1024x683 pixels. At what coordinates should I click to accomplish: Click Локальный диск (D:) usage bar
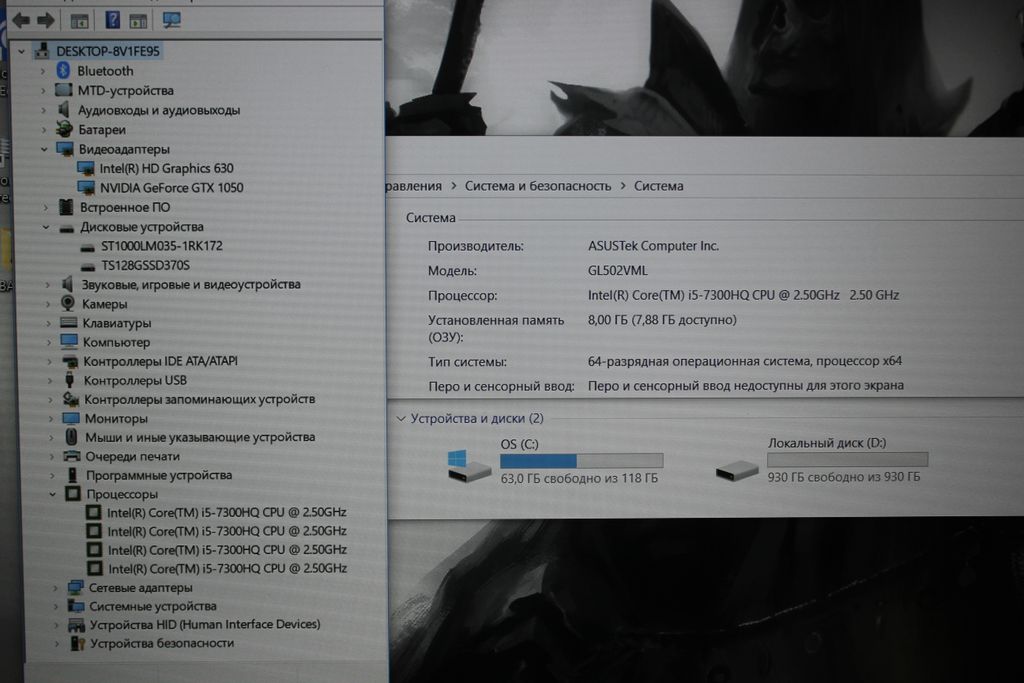point(847,460)
